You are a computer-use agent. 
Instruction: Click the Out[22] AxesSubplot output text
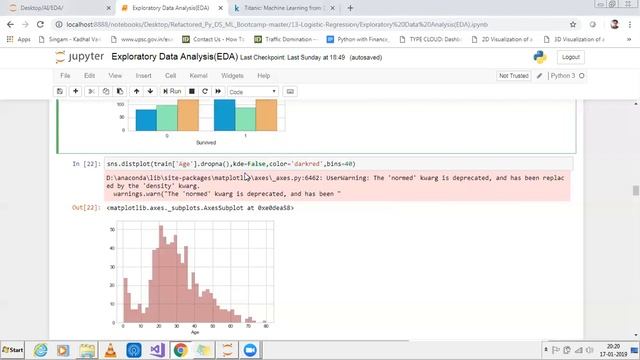click(x=200, y=208)
